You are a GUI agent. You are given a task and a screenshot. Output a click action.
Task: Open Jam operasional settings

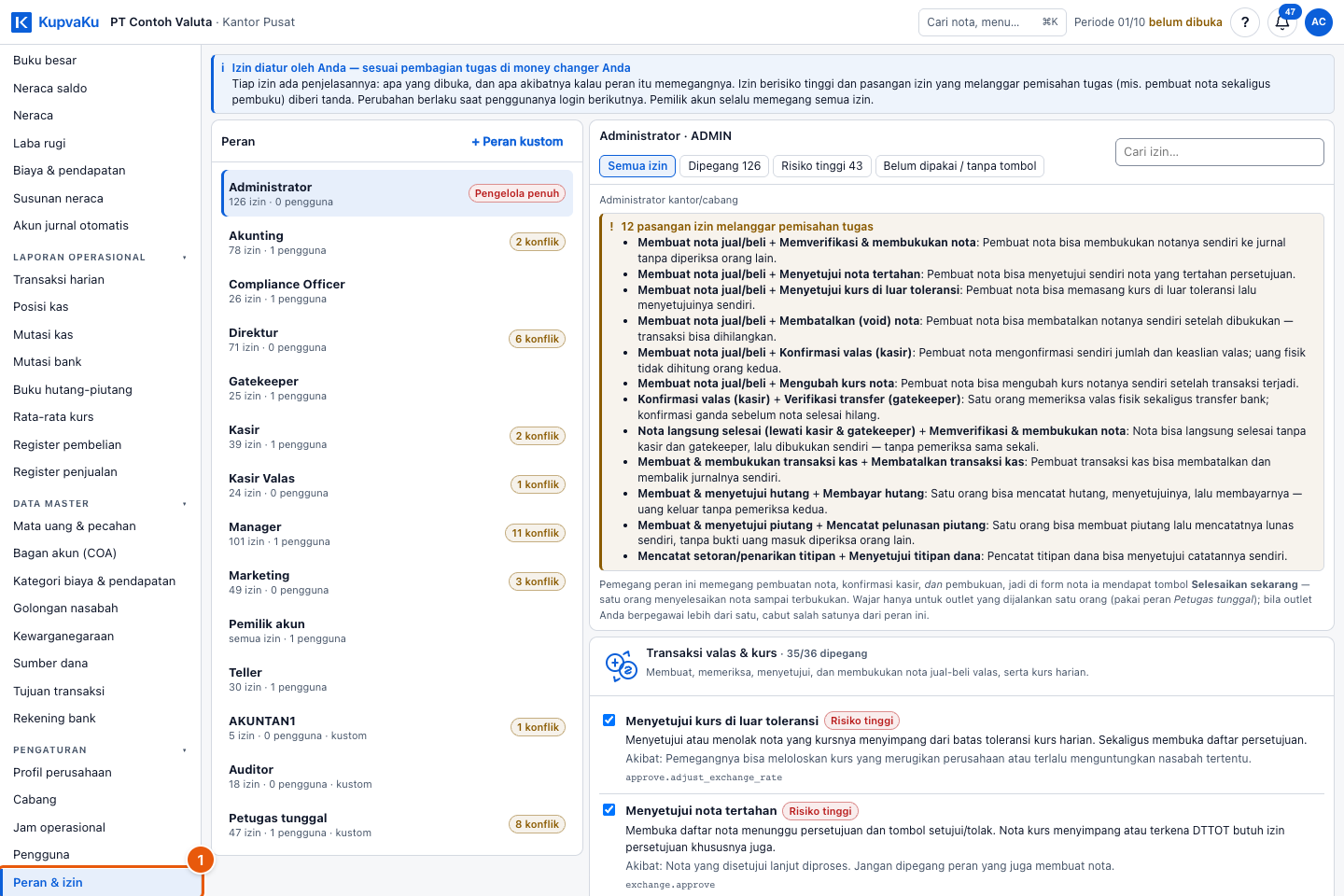coord(100,828)
